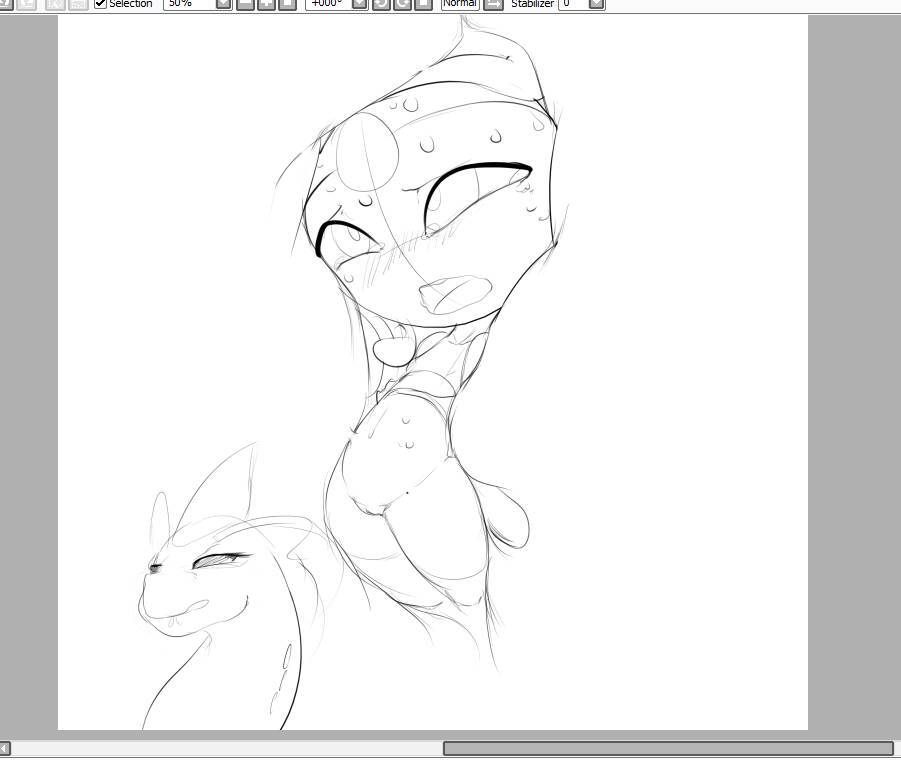Flip the view horizontally using the arrow icon
Image resolution: width=901 pixels, height=760 pixels.
tap(493, 4)
